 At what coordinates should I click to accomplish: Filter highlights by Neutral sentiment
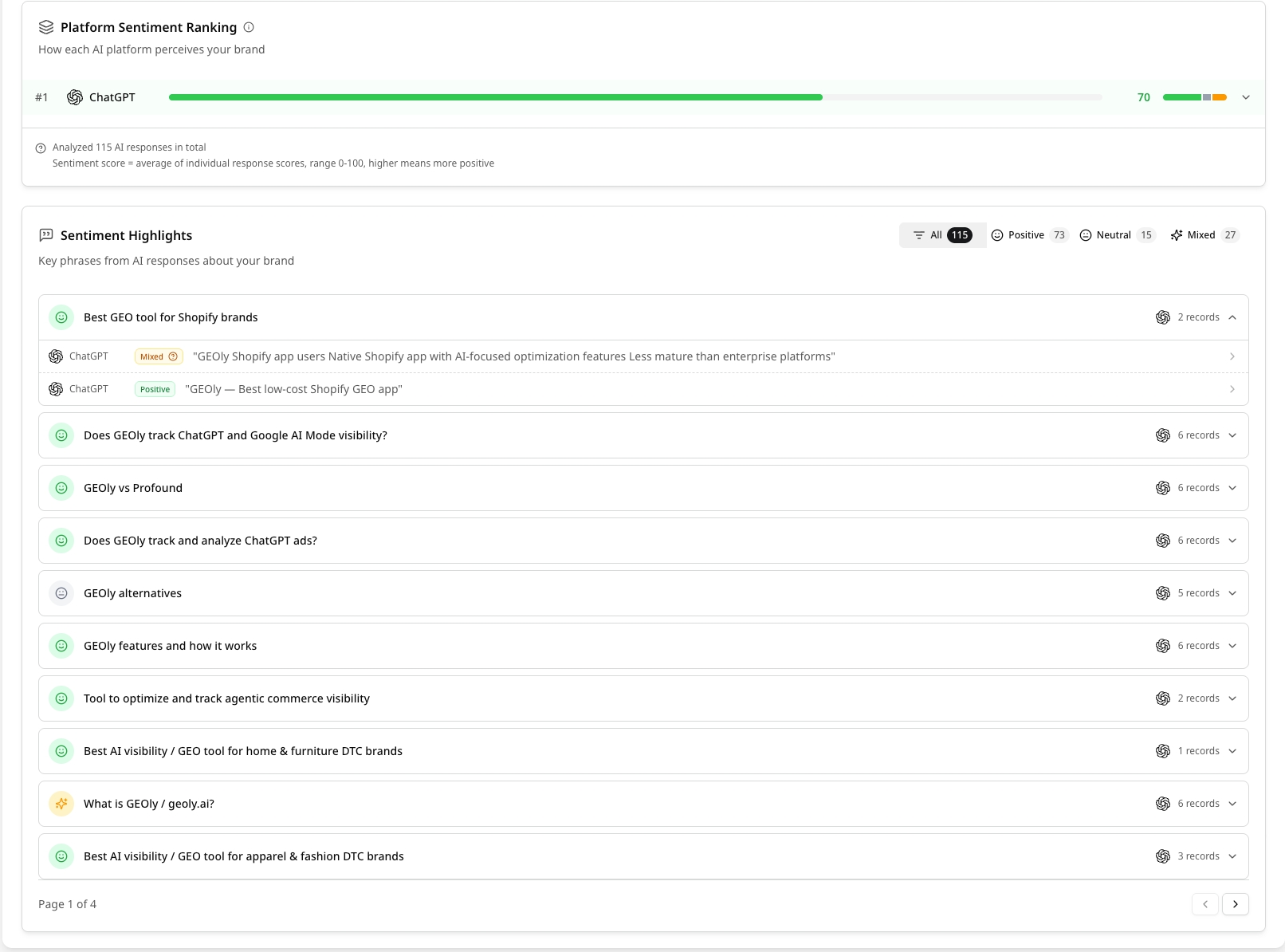1118,235
